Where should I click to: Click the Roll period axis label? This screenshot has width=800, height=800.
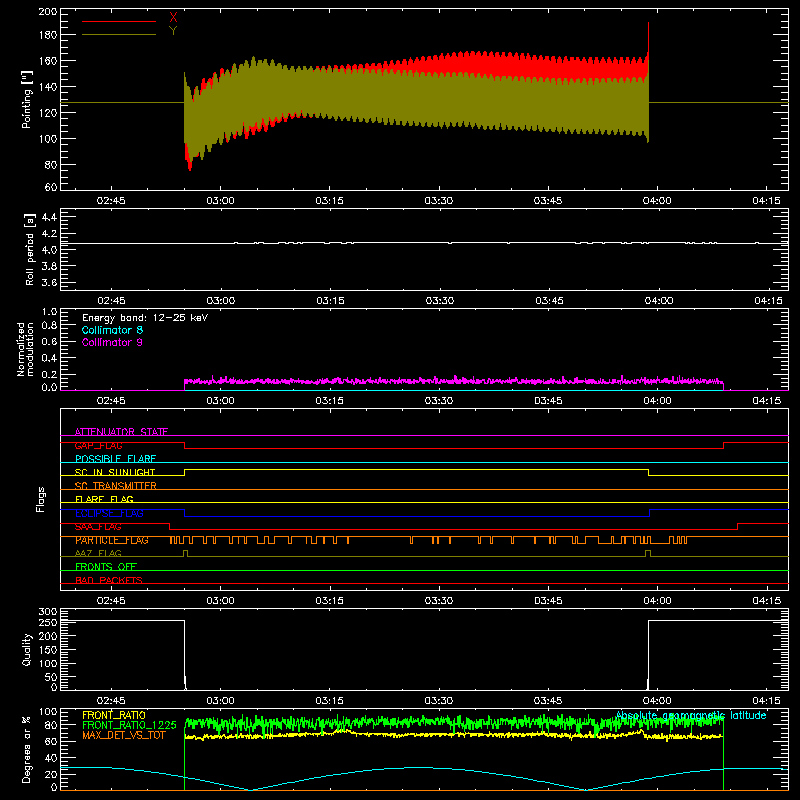[30, 249]
